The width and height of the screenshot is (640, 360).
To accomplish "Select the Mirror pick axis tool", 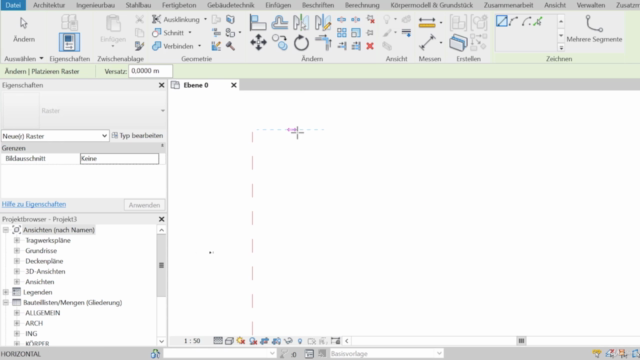I will (x=301, y=22).
